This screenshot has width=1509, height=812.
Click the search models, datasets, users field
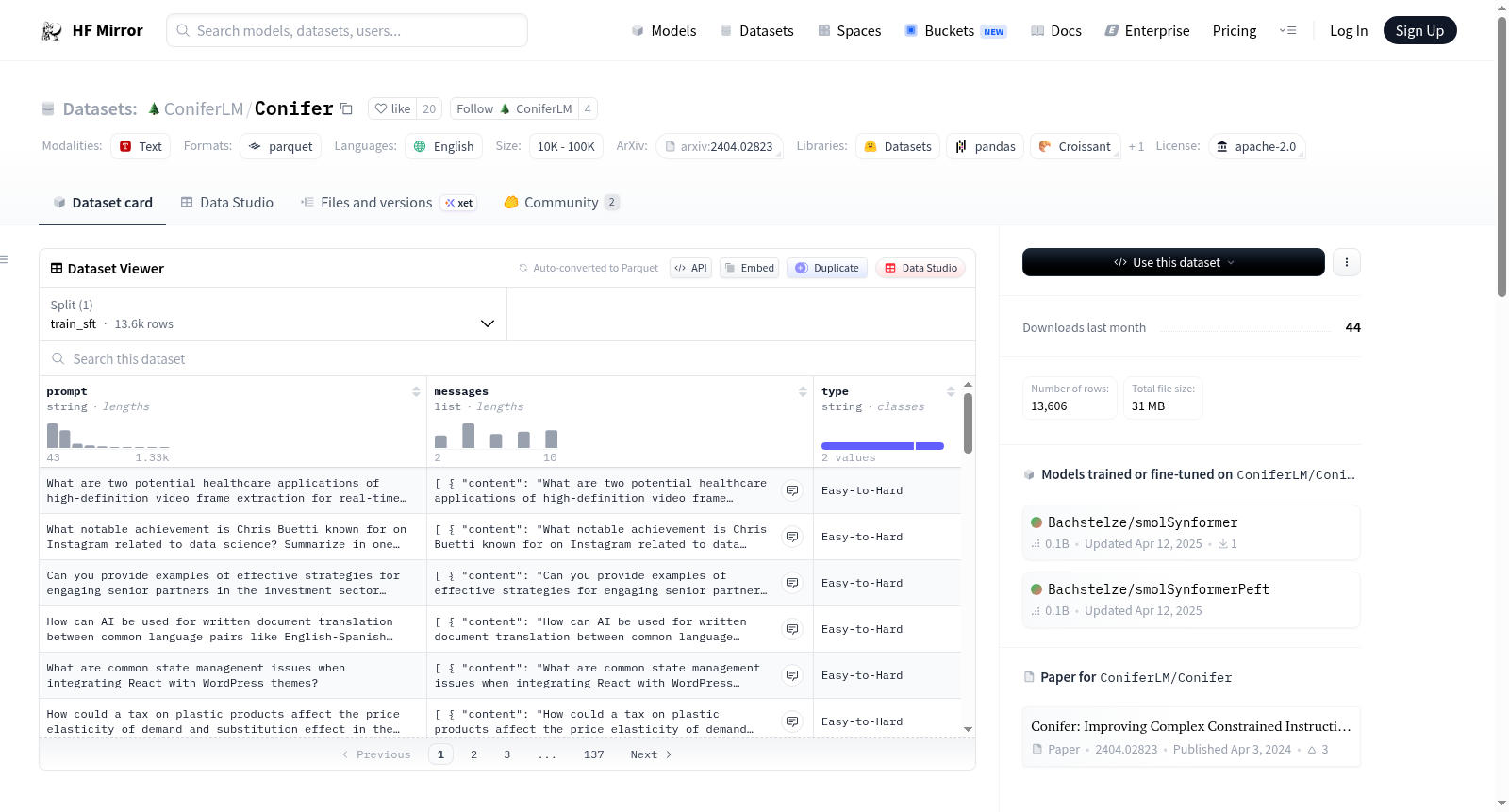click(x=347, y=30)
